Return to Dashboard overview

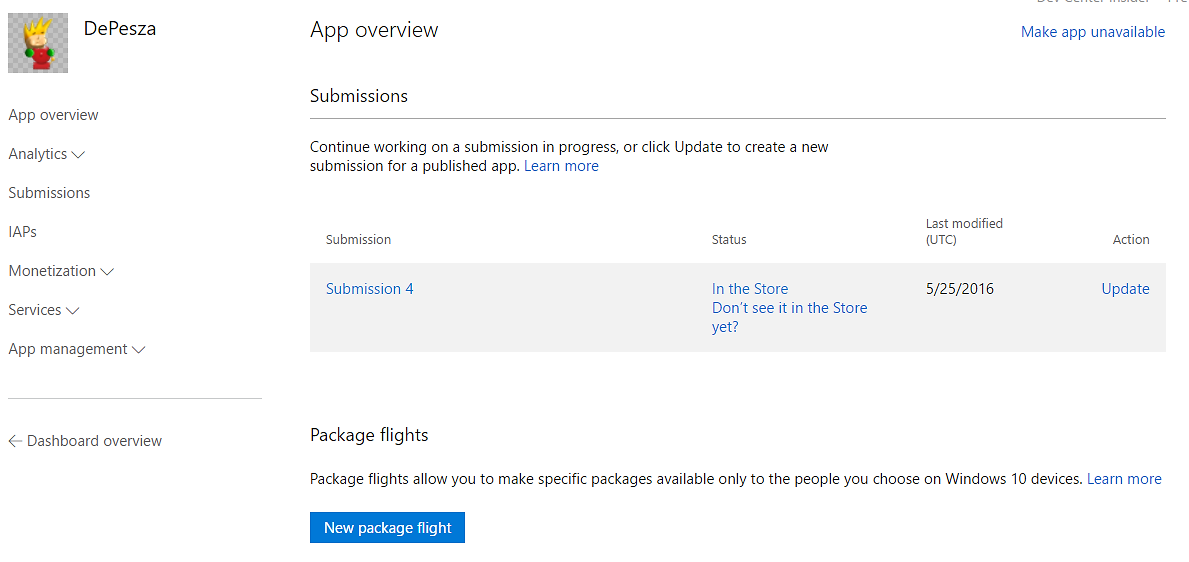point(85,441)
